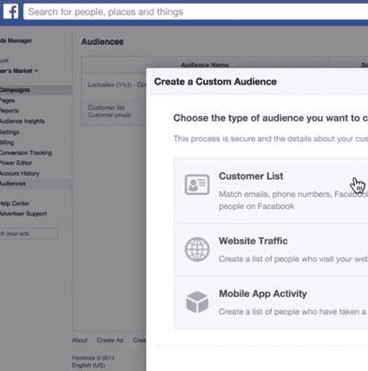Viewport: 368px width, 371px height.
Task: Choose the Mobile App Activity audience option
Action: pyautogui.click(x=271, y=302)
